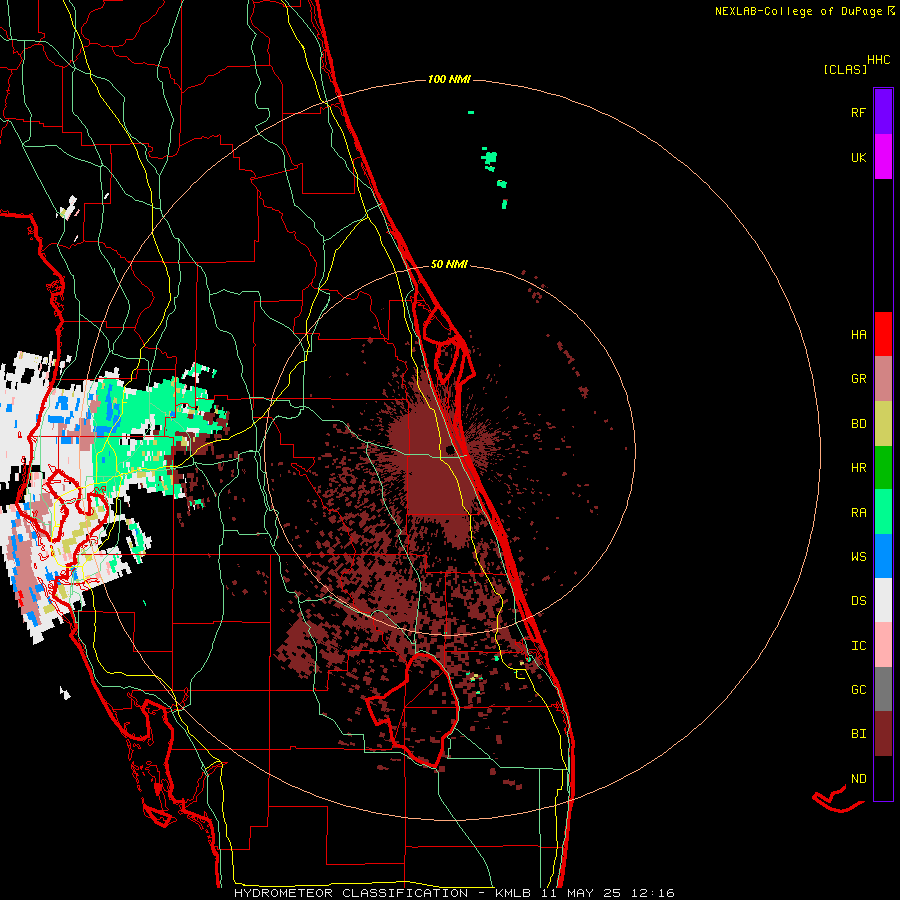Click the GR legend color swatch

pyautogui.click(x=883, y=378)
